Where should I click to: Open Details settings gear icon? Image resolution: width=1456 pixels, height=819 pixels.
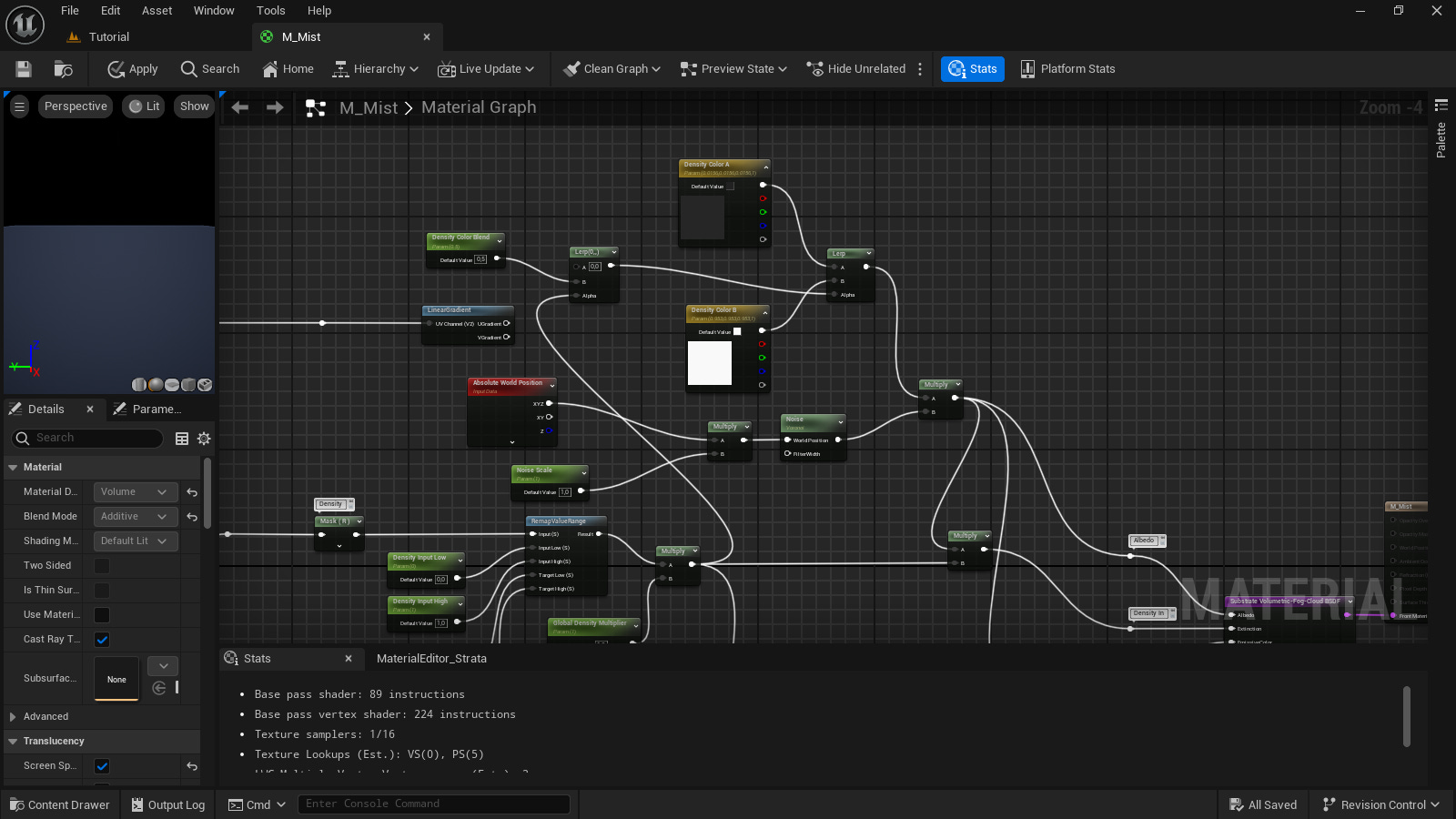pyautogui.click(x=204, y=439)
